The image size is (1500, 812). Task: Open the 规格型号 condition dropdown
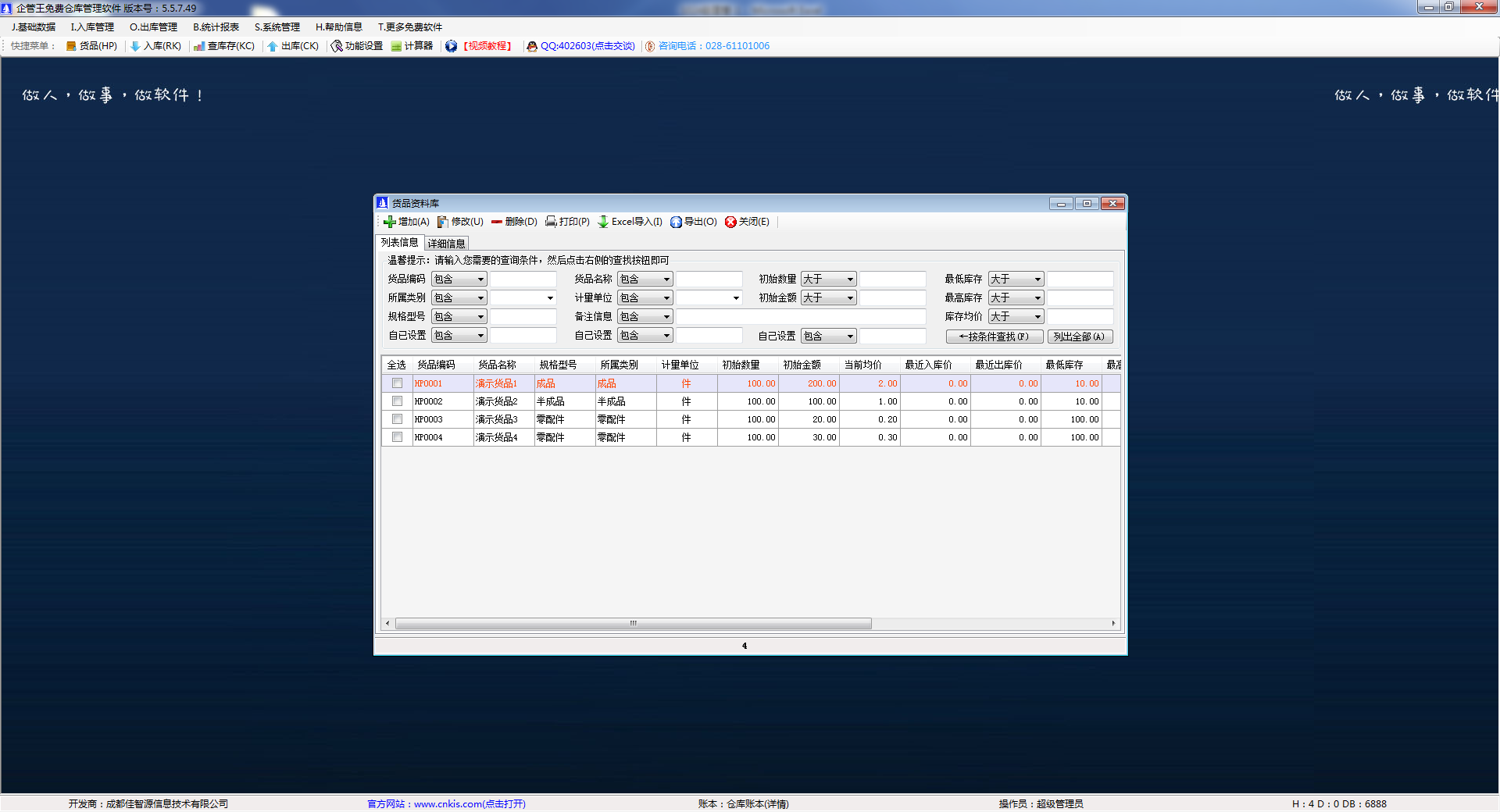coord(459,316)
